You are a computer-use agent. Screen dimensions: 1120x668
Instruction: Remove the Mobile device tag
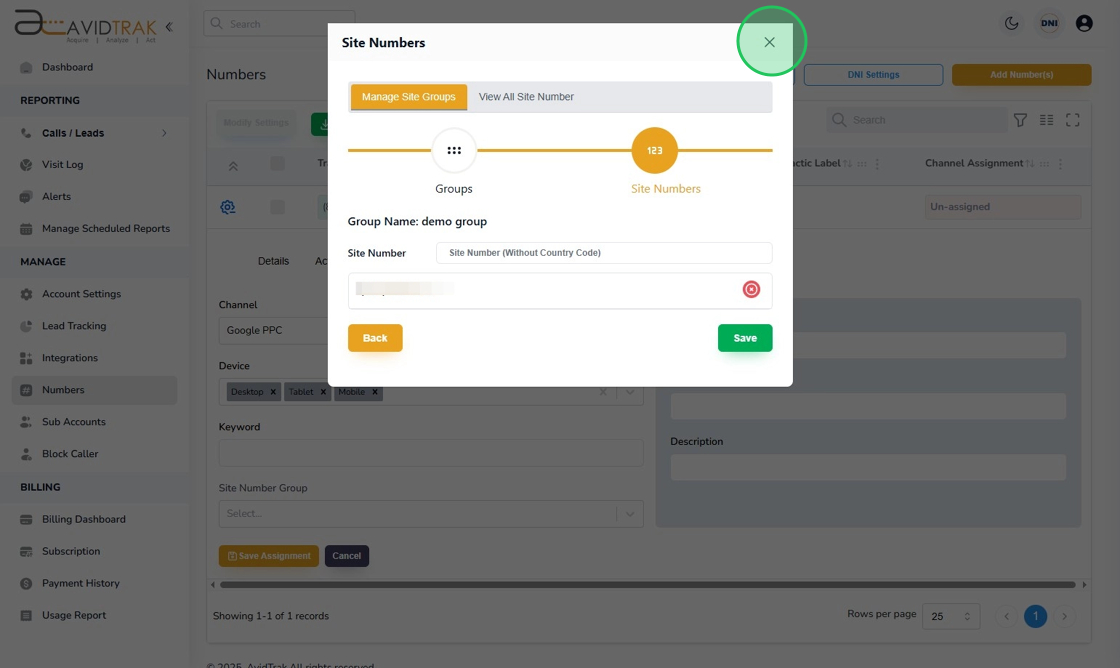click(x=374, y=392)
